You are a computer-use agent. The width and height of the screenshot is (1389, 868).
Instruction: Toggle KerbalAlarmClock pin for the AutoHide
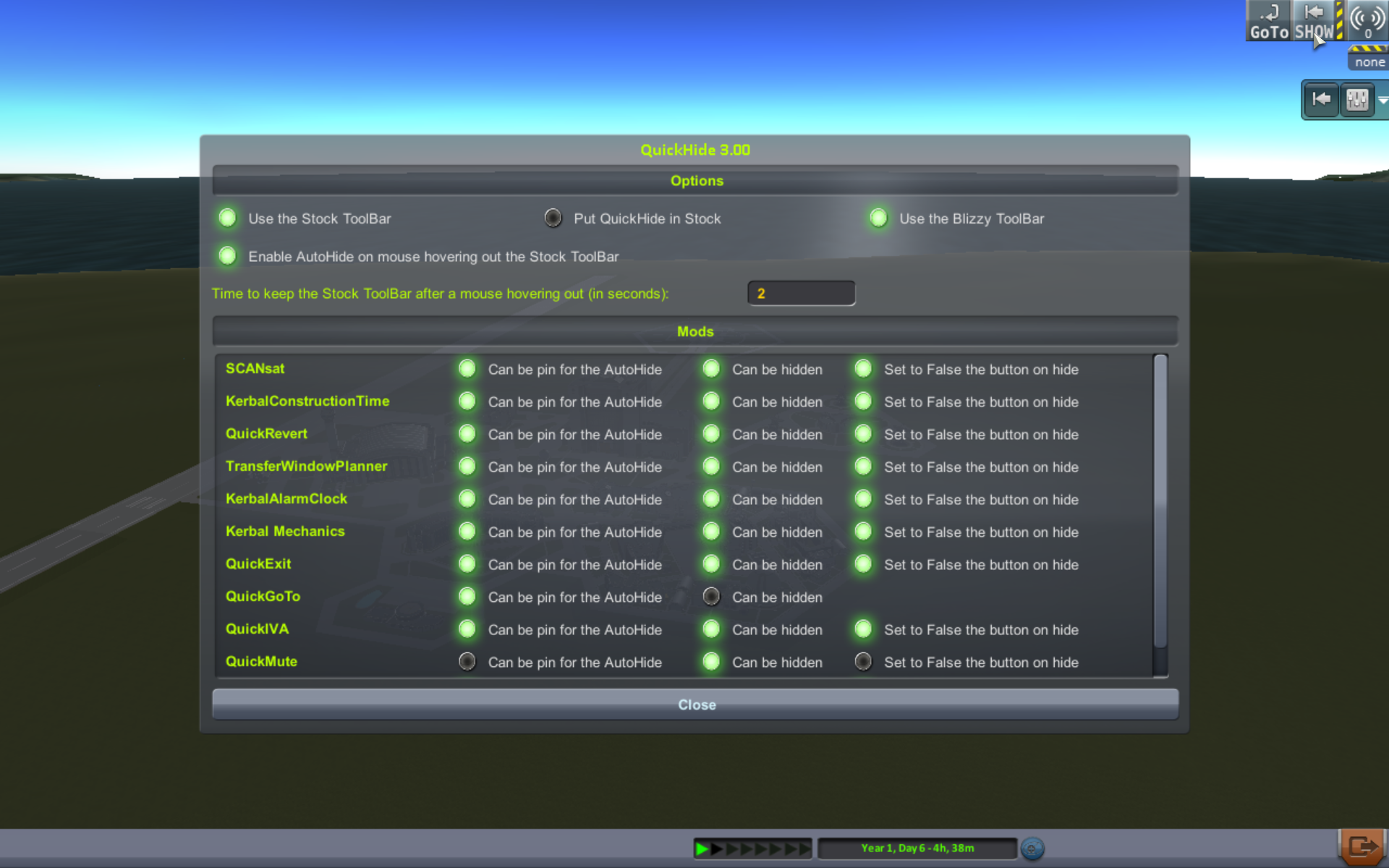[x=467, y=499]
